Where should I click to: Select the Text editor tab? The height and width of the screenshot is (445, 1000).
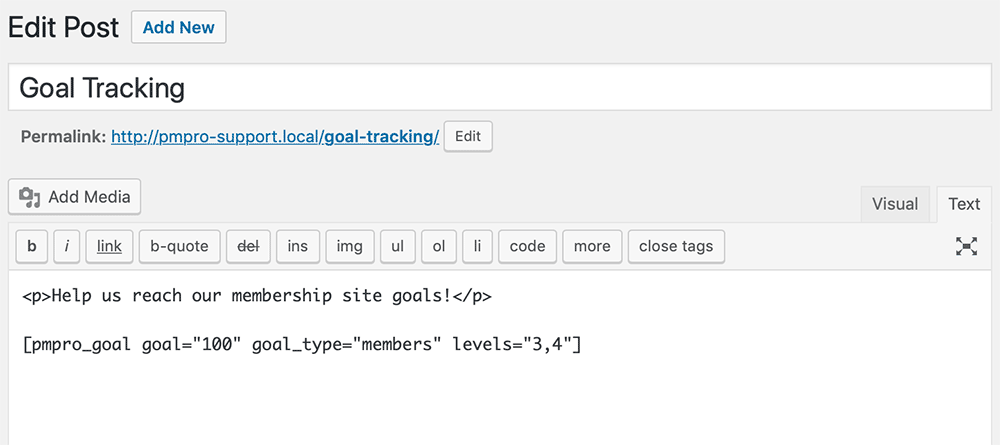(x=964, y=204)
